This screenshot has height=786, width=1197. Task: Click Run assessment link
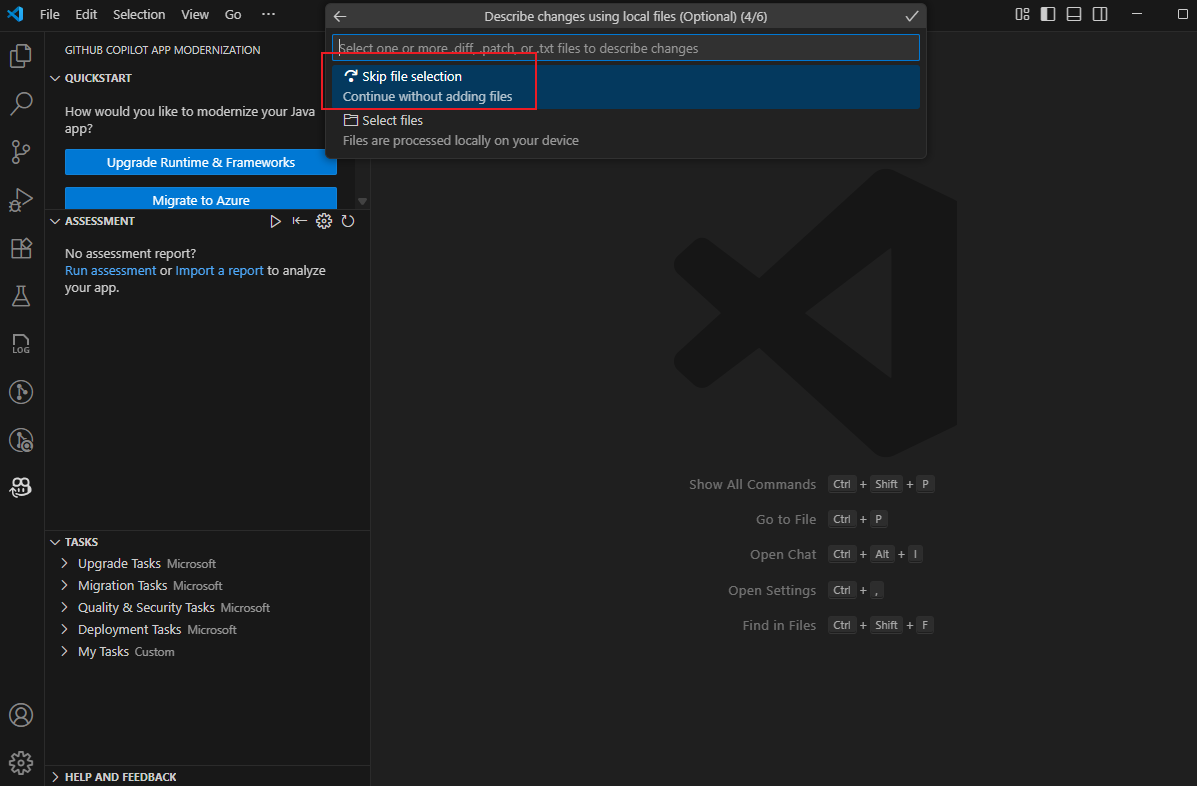click(x=110, y=270)
